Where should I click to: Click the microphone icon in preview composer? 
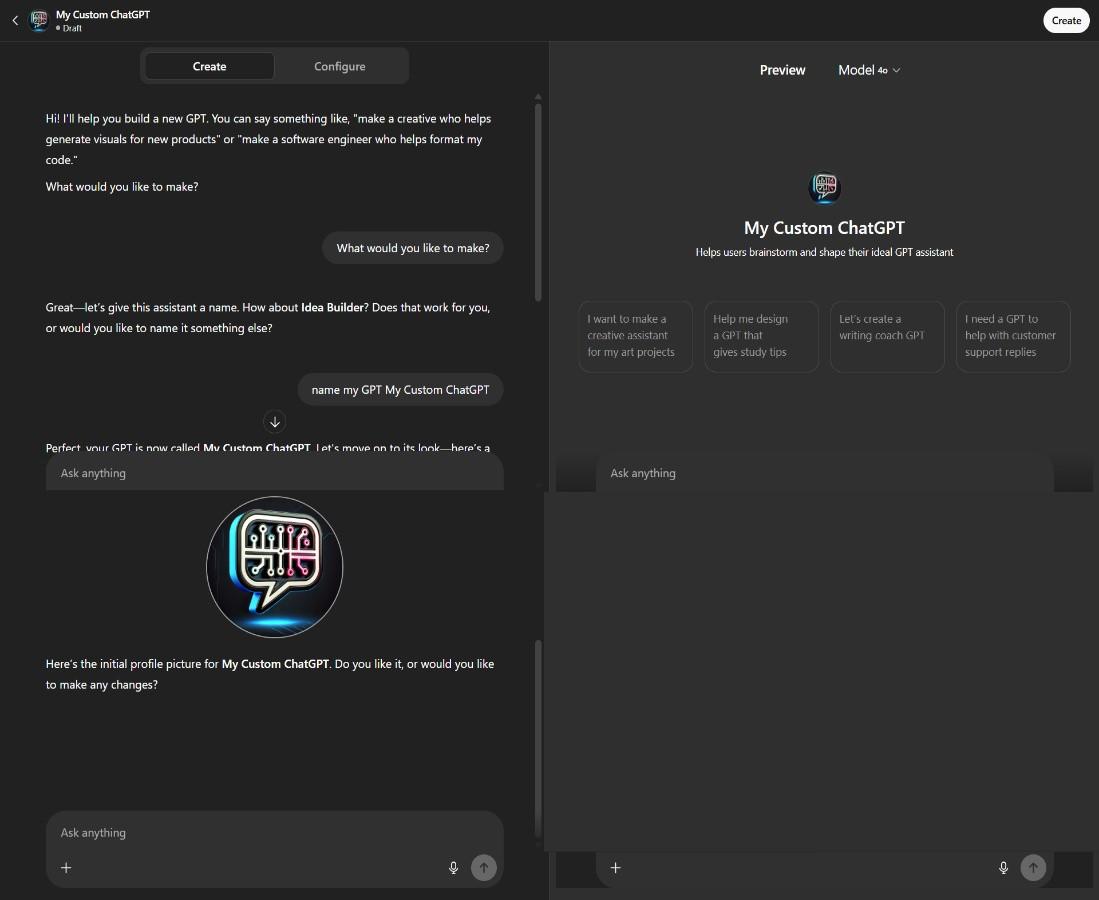click(x=1003, y=868)
